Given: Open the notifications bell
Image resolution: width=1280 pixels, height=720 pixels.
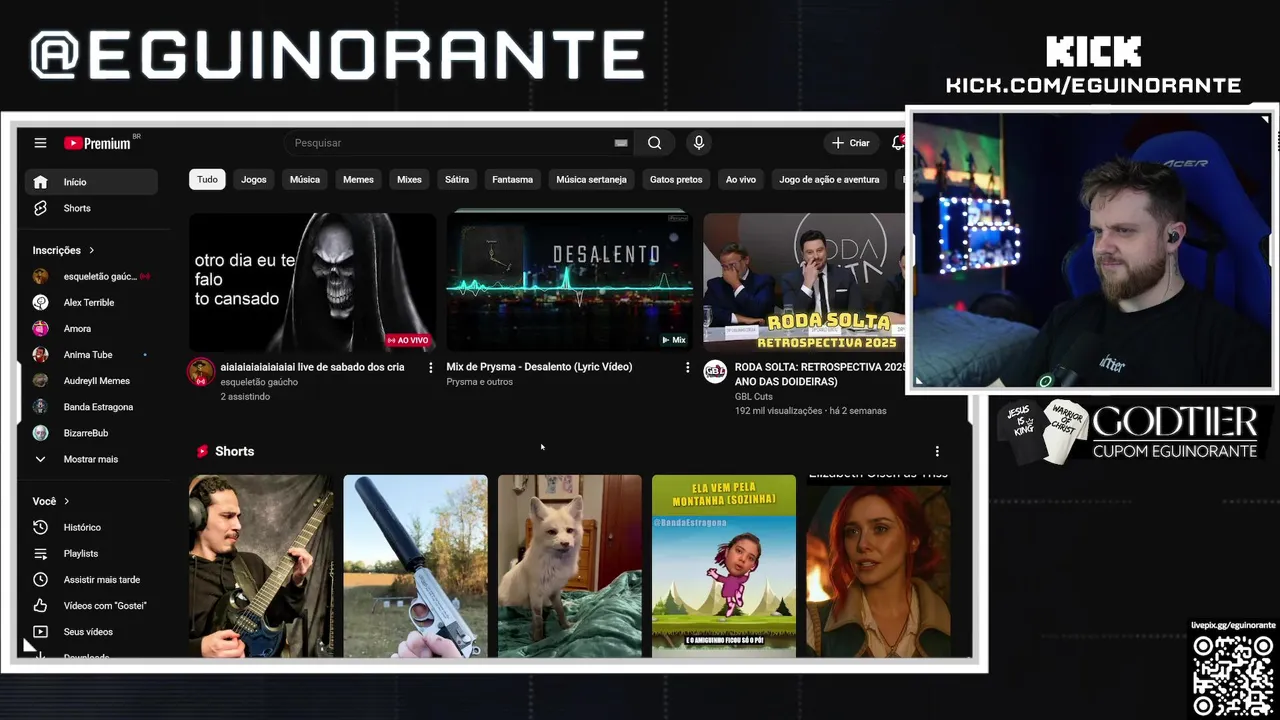Looking at the screenshot, I should coord(898,143).
